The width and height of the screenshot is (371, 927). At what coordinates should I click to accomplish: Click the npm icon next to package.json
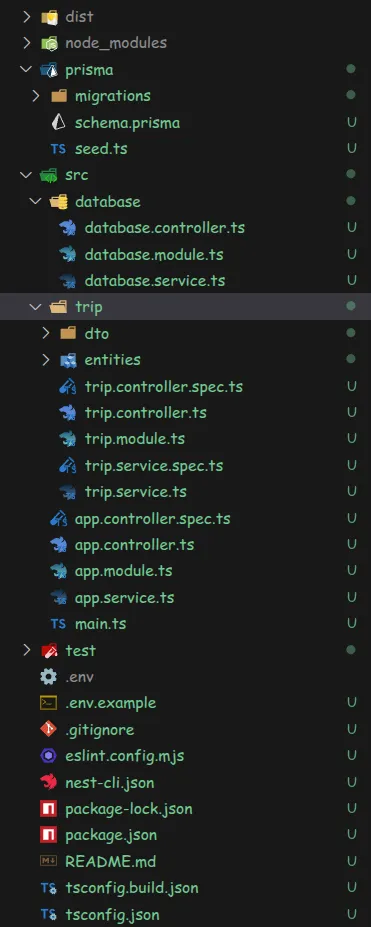(x=48, y=835)
